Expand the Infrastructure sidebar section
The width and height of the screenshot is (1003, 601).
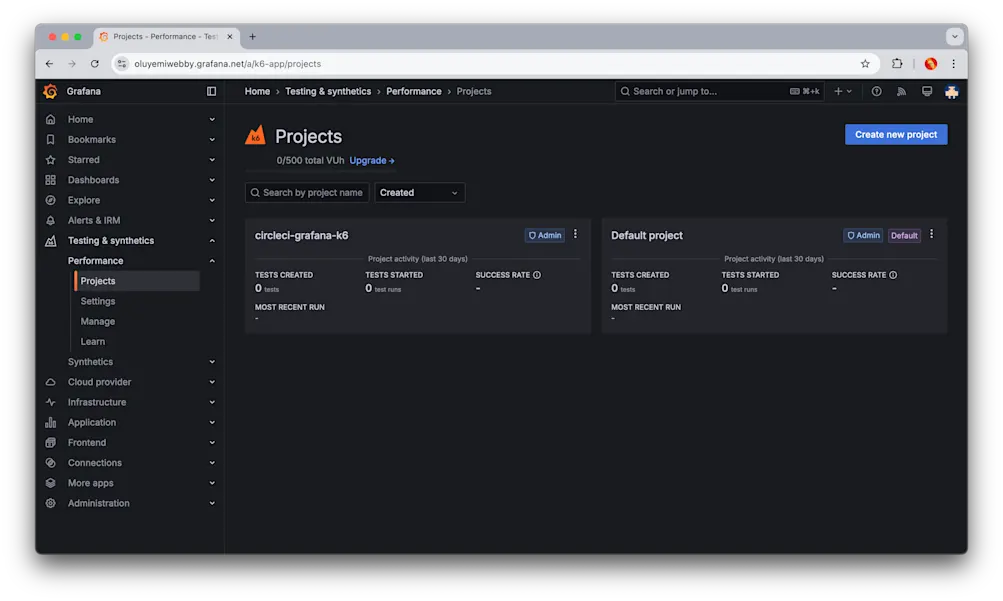pos(211,402)
